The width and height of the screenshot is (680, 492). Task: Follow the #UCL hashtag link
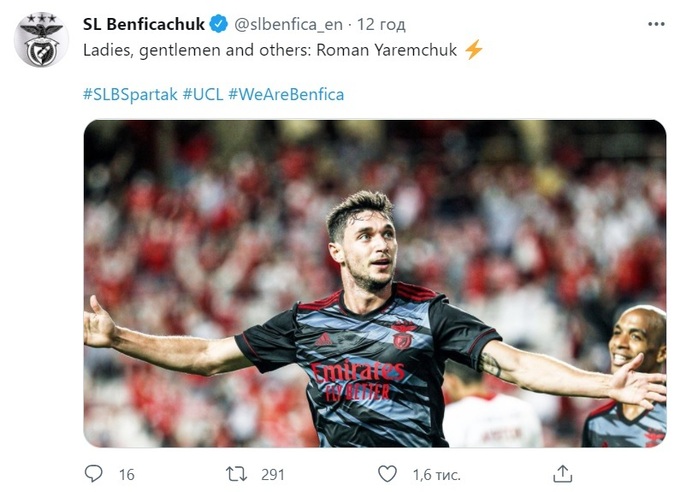point(203,93)
